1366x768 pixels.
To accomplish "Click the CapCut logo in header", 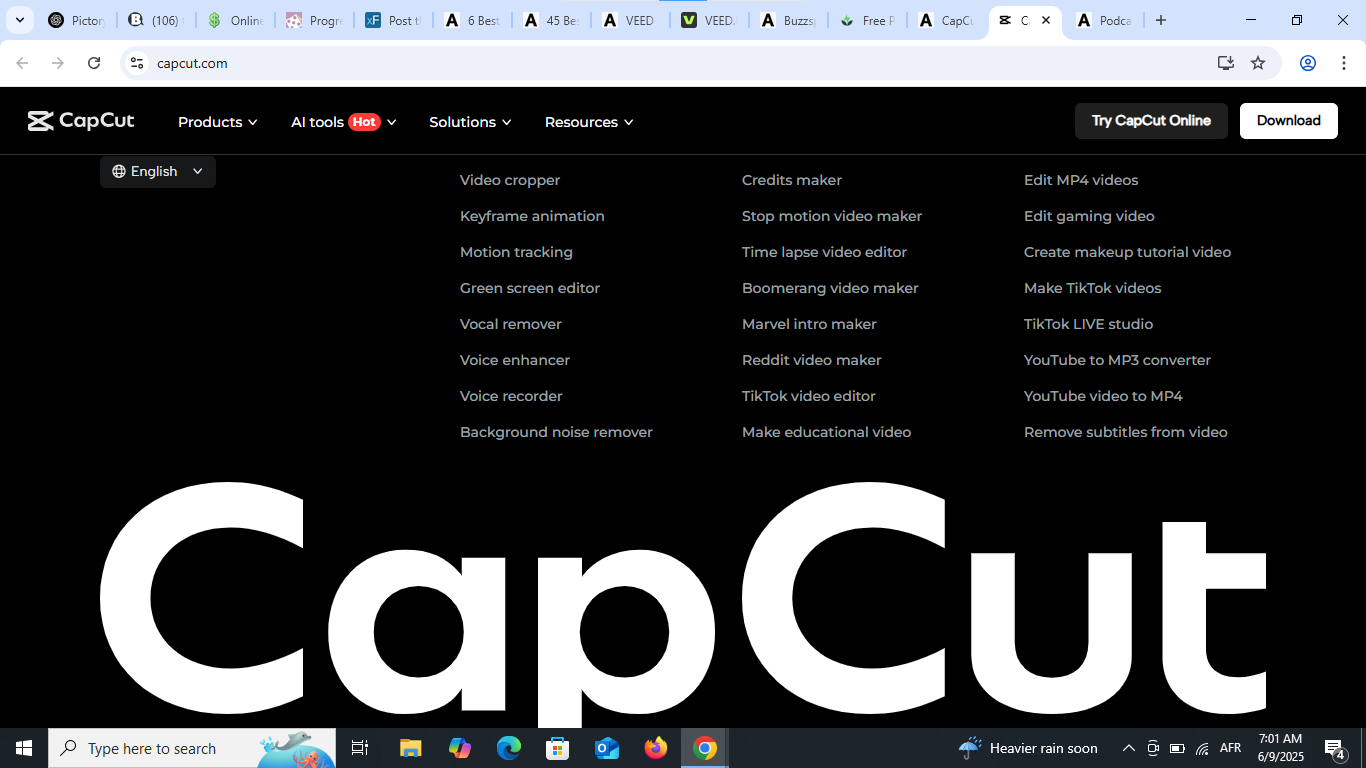I will [x=81, y=121].
